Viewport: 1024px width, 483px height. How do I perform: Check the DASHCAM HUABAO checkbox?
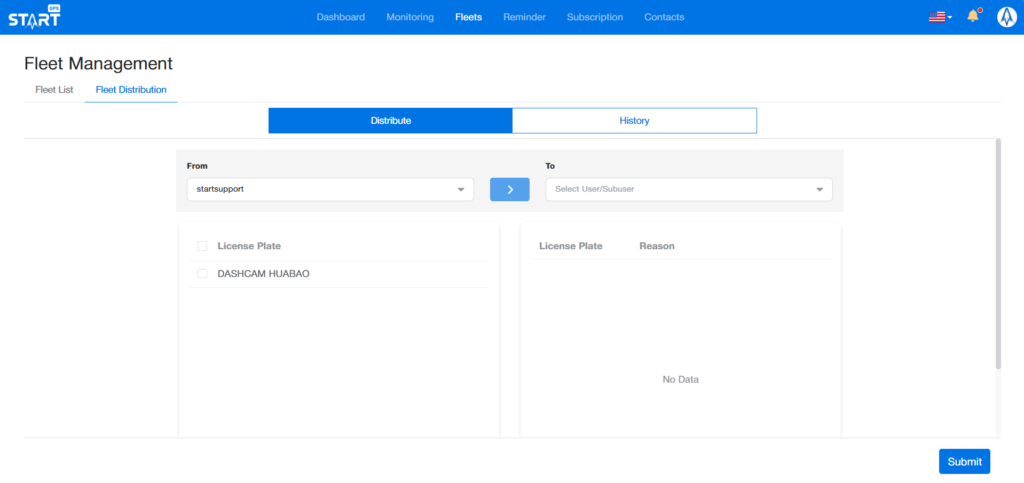click(203, 273)
